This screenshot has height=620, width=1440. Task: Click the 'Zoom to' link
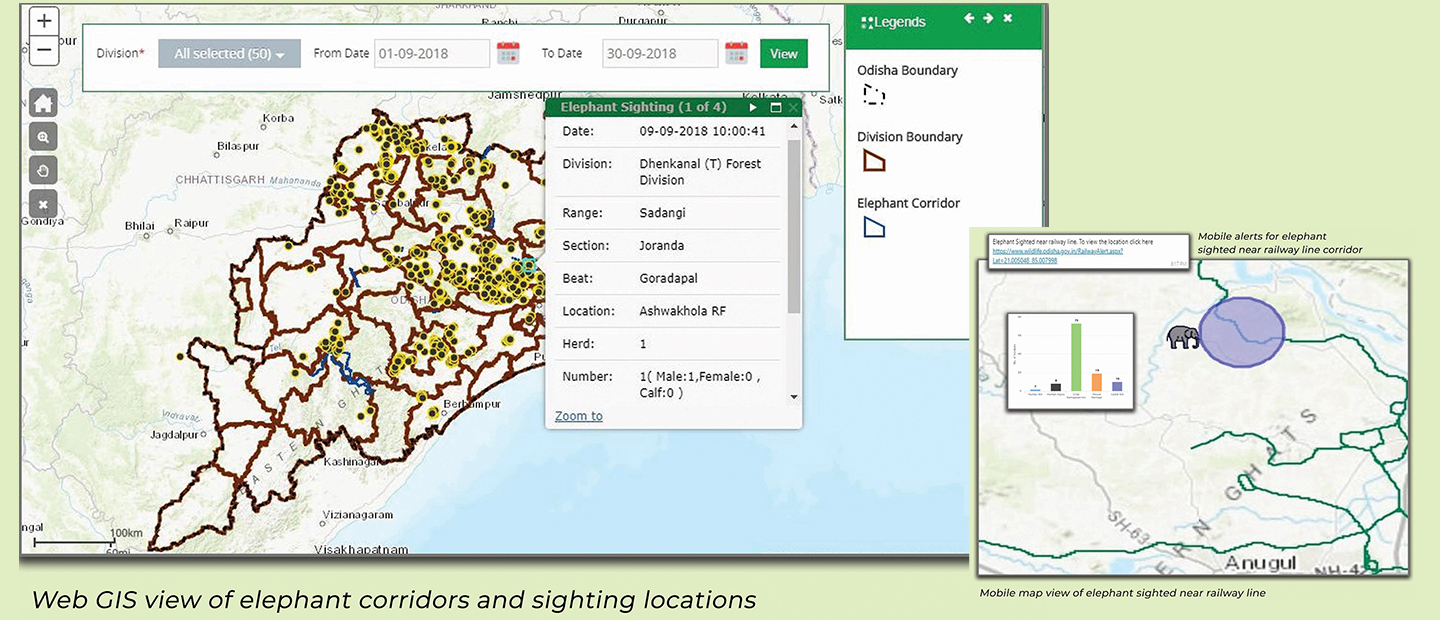coord(579,416)
